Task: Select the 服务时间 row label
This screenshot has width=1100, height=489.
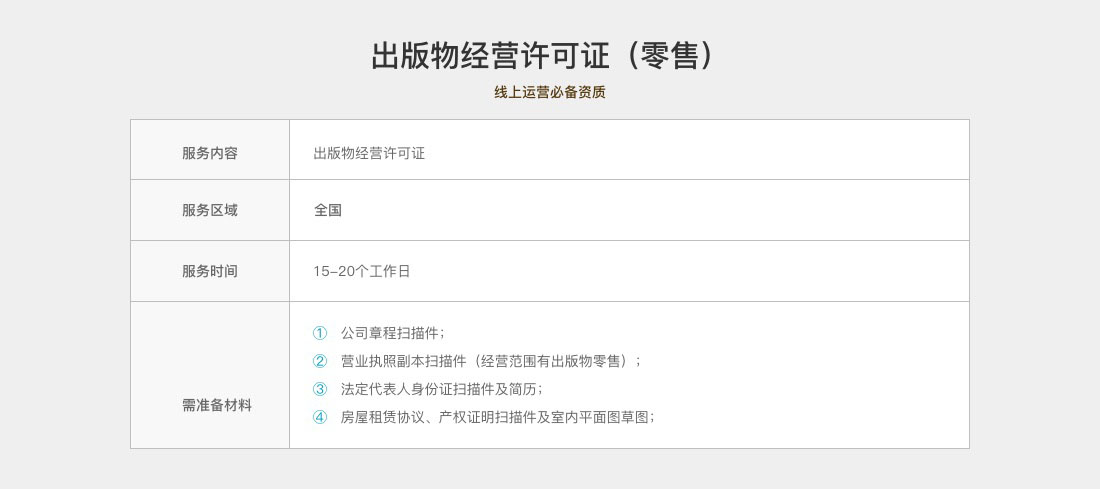Action: (210, 271)
